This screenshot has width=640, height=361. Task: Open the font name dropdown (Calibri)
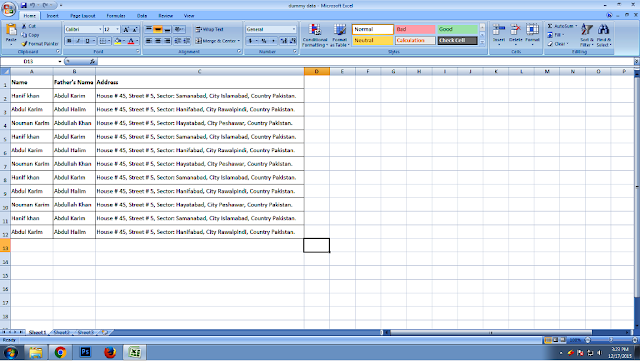point(100,29)
